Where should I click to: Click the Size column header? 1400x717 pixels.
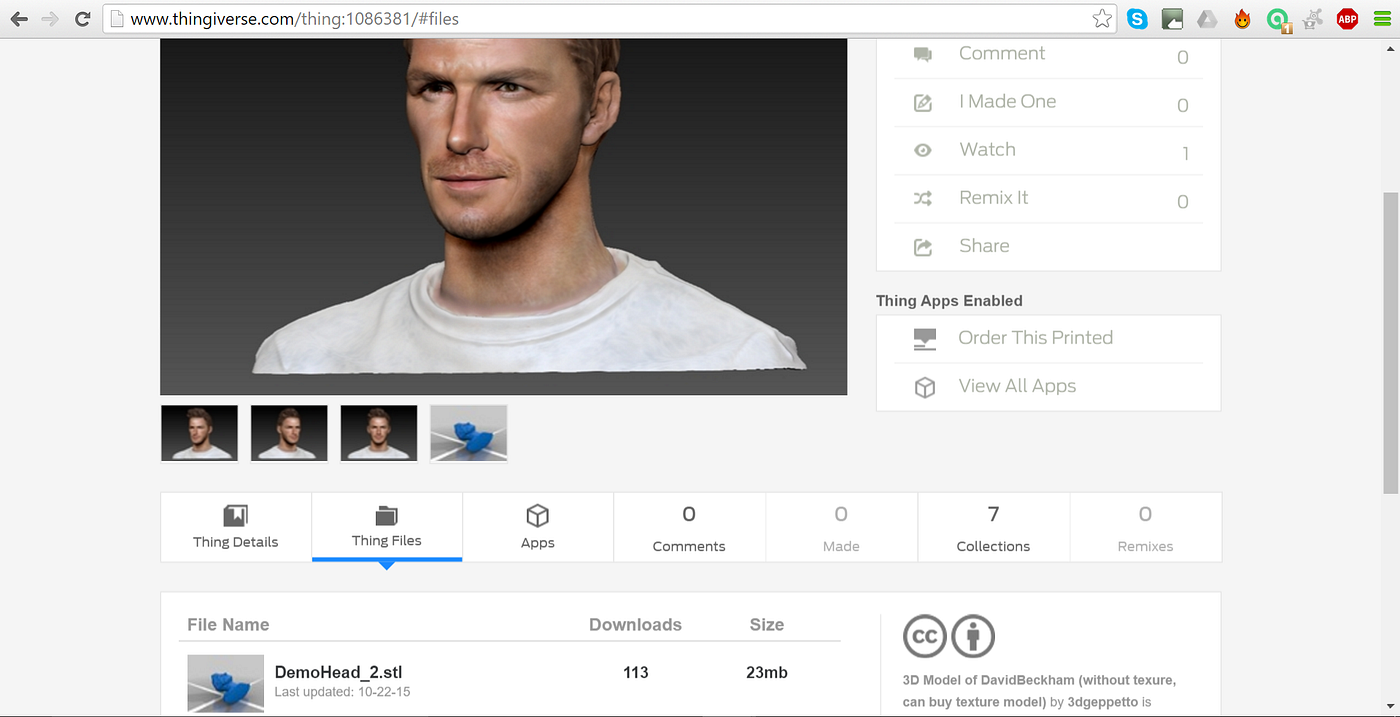click(x=767, y=625)
